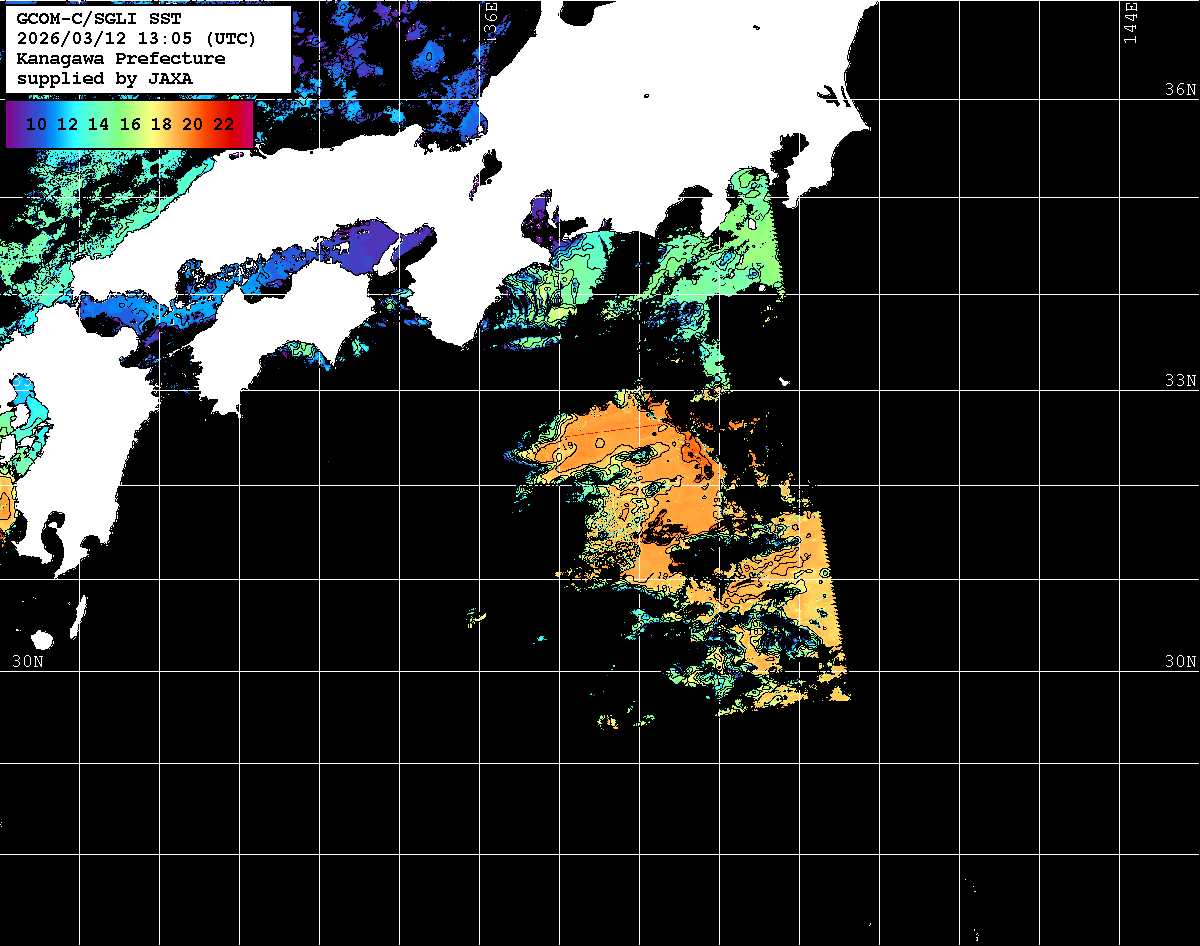Click the Kanagawa Prefecture label
This screenshot has height=946, width=1200.
121,59
